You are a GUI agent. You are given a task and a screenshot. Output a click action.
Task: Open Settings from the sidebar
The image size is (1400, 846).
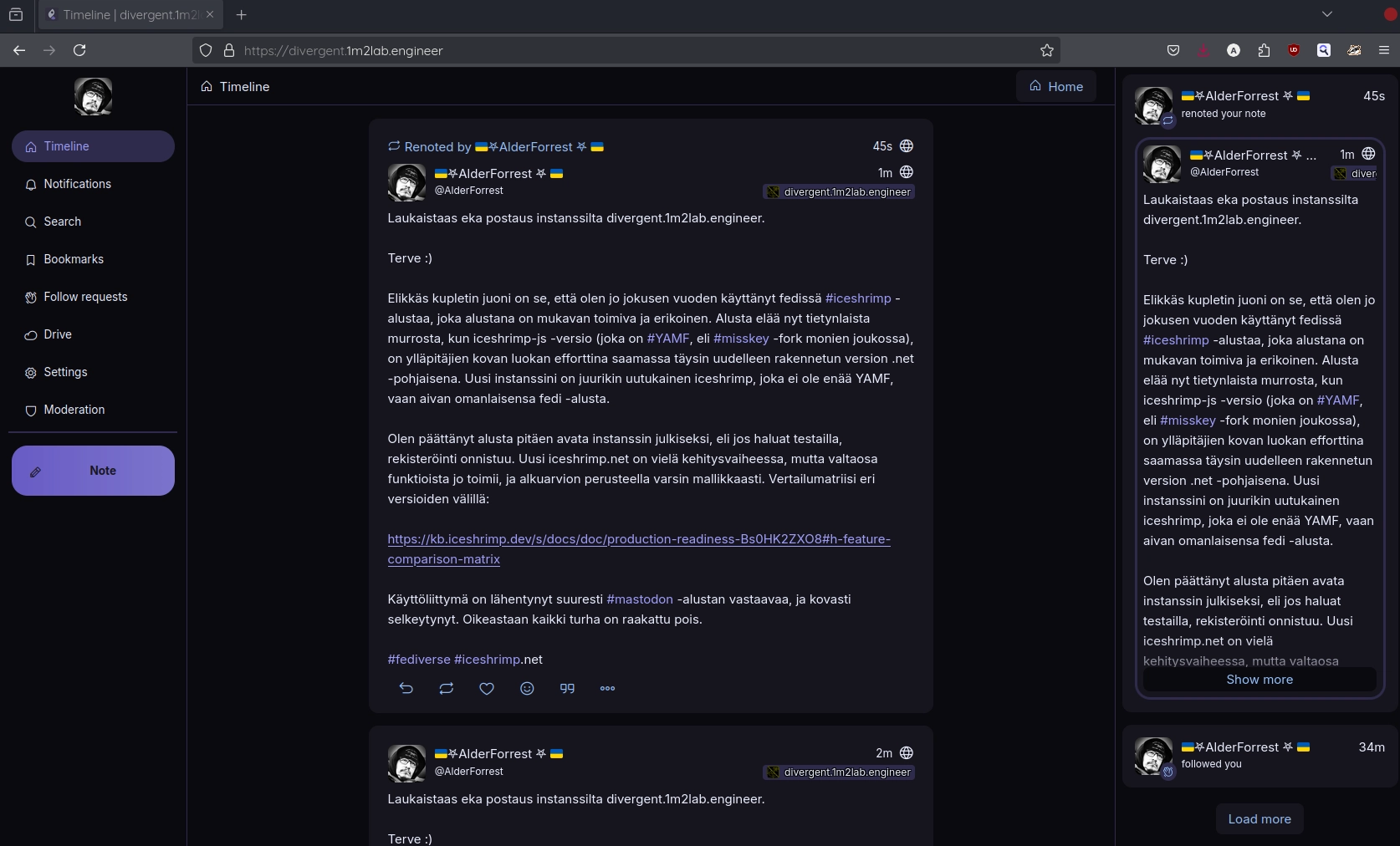[x=65, y=372]
